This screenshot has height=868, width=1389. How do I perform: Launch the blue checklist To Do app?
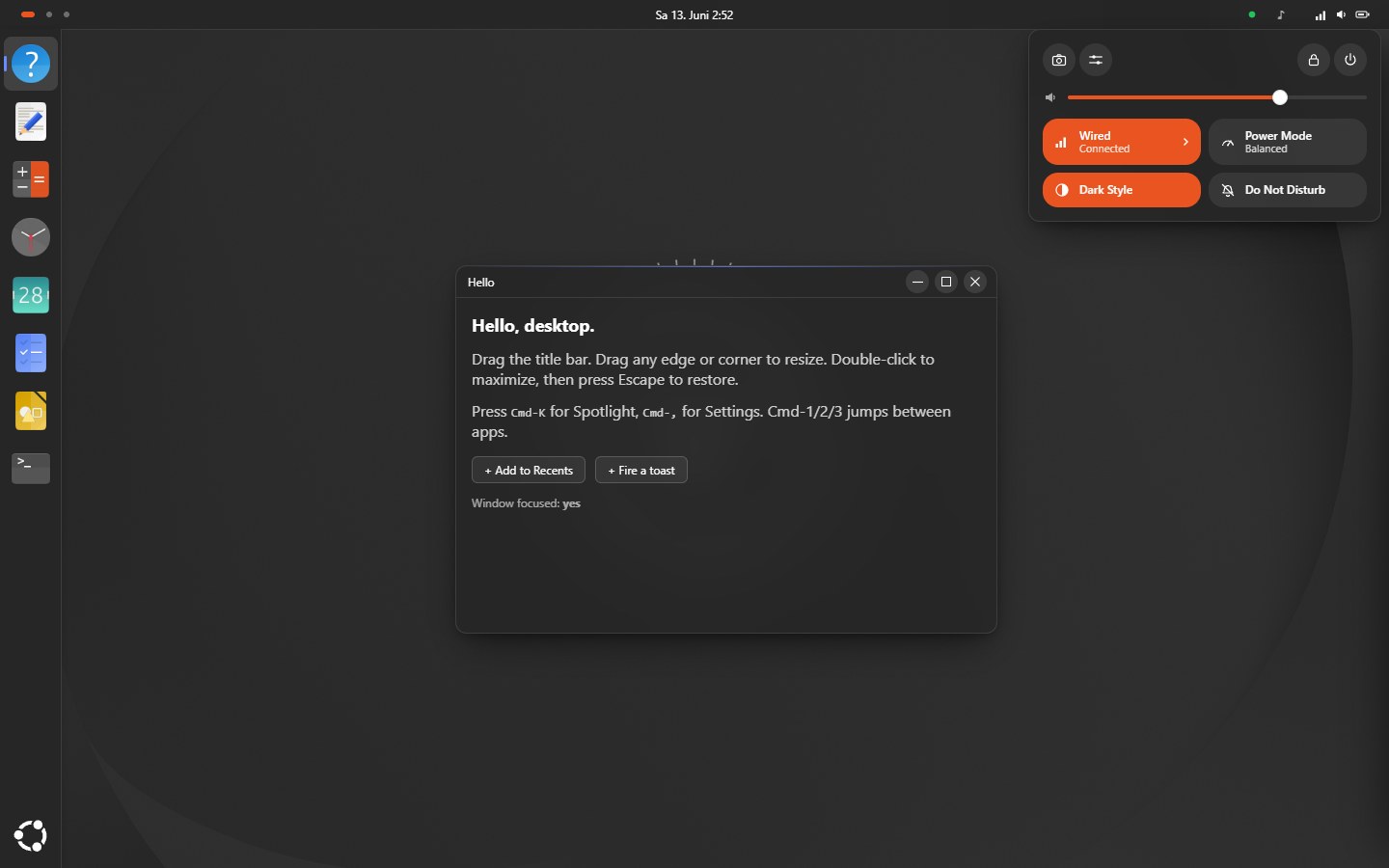pos(31,353)
